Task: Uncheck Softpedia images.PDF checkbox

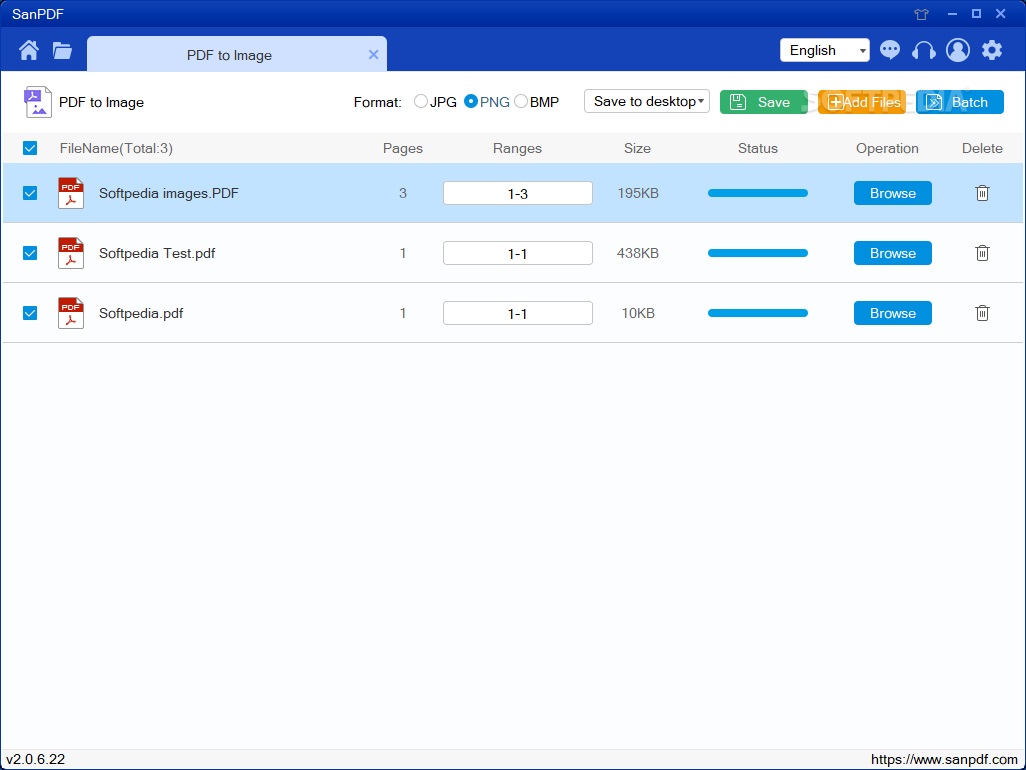Action: (x=30, y=193)
